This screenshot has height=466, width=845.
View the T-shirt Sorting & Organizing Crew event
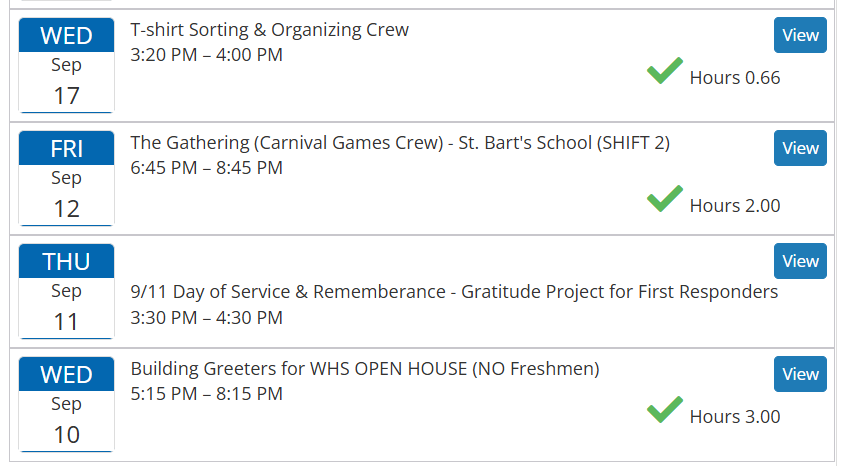pyautogui.click(x=800, y=35)
